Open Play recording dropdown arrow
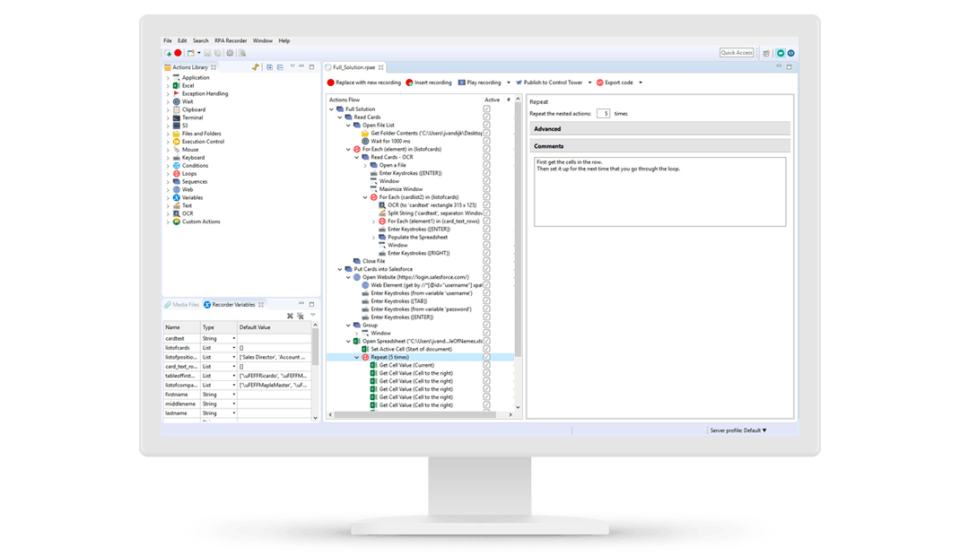 tap(508, 83)
